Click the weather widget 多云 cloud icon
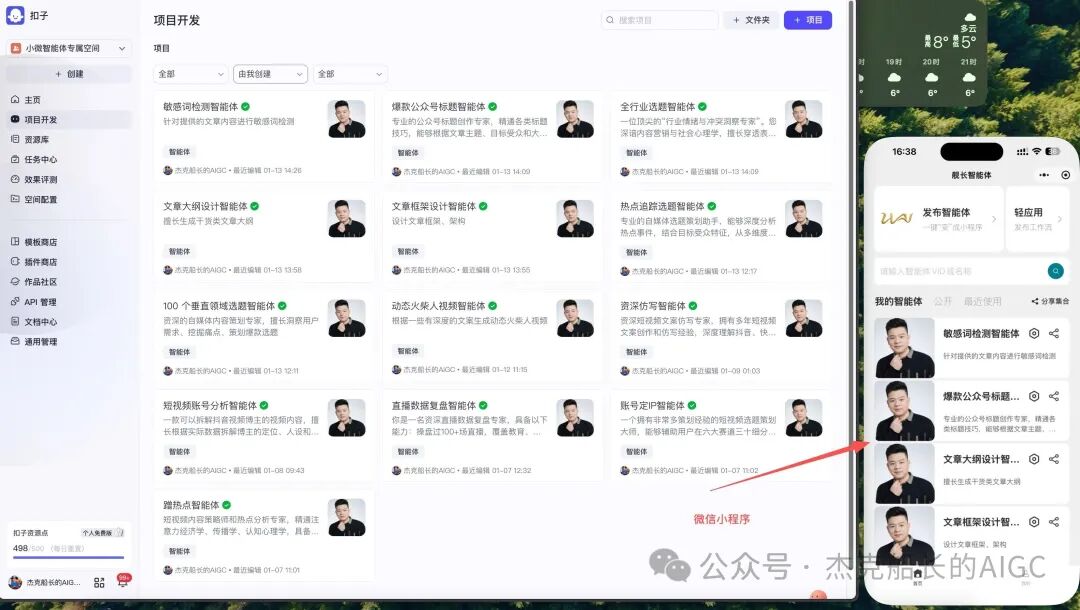Screen dimensions: 1080x610 tap(970, 17)
